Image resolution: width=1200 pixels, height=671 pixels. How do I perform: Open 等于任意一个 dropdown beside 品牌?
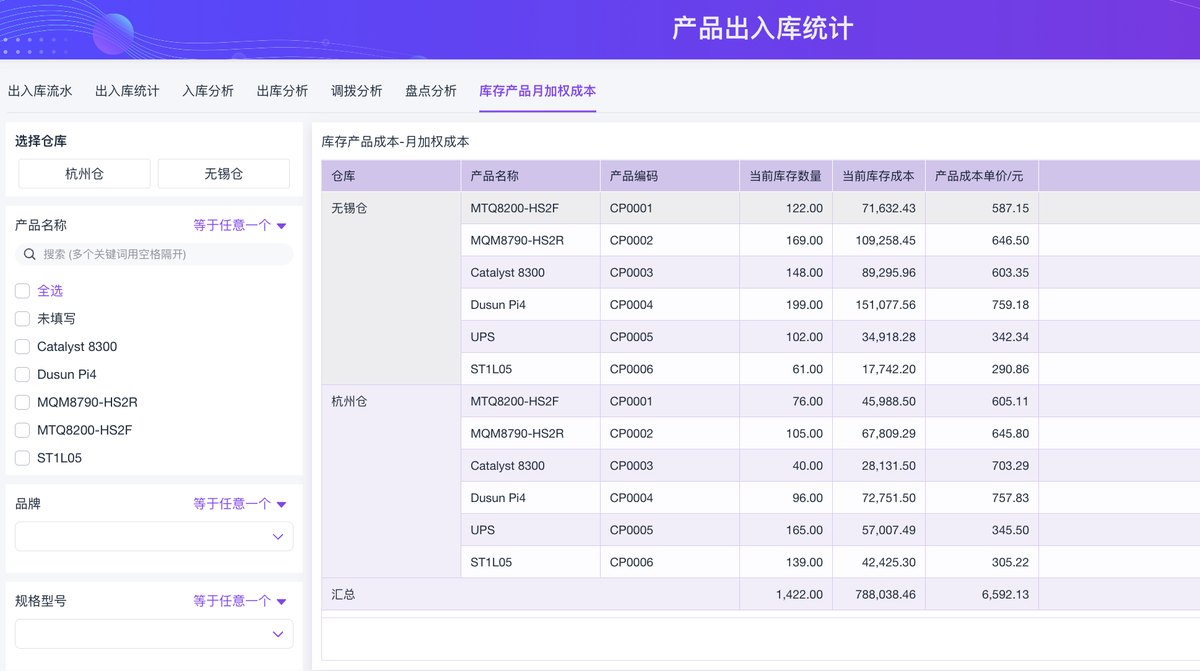[x=240, y=505]
